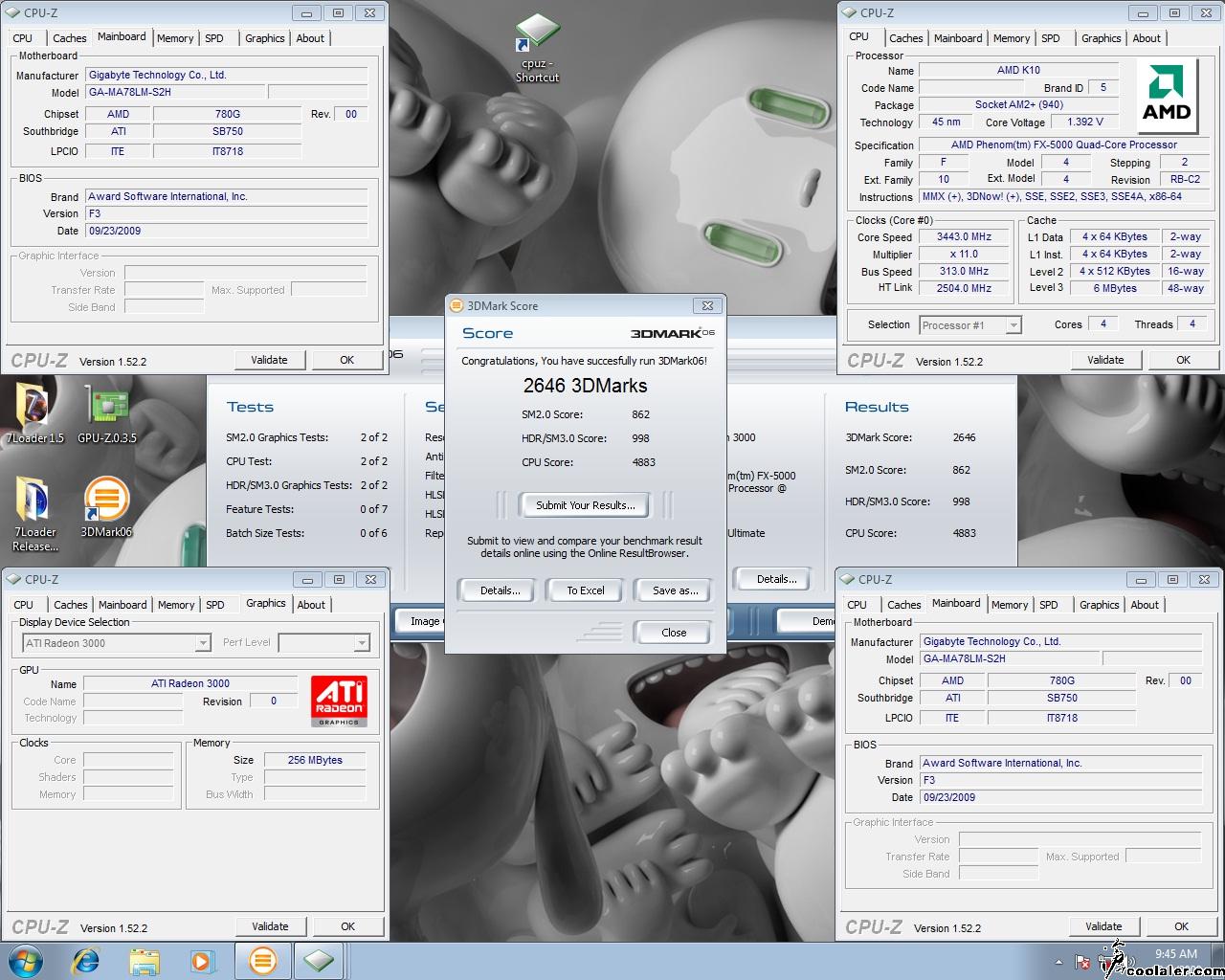Open Memory tab in the ATI Radeon 3000 window
Image resolution: width=1225 pixels, height=980 pixels.
(176, 605)
